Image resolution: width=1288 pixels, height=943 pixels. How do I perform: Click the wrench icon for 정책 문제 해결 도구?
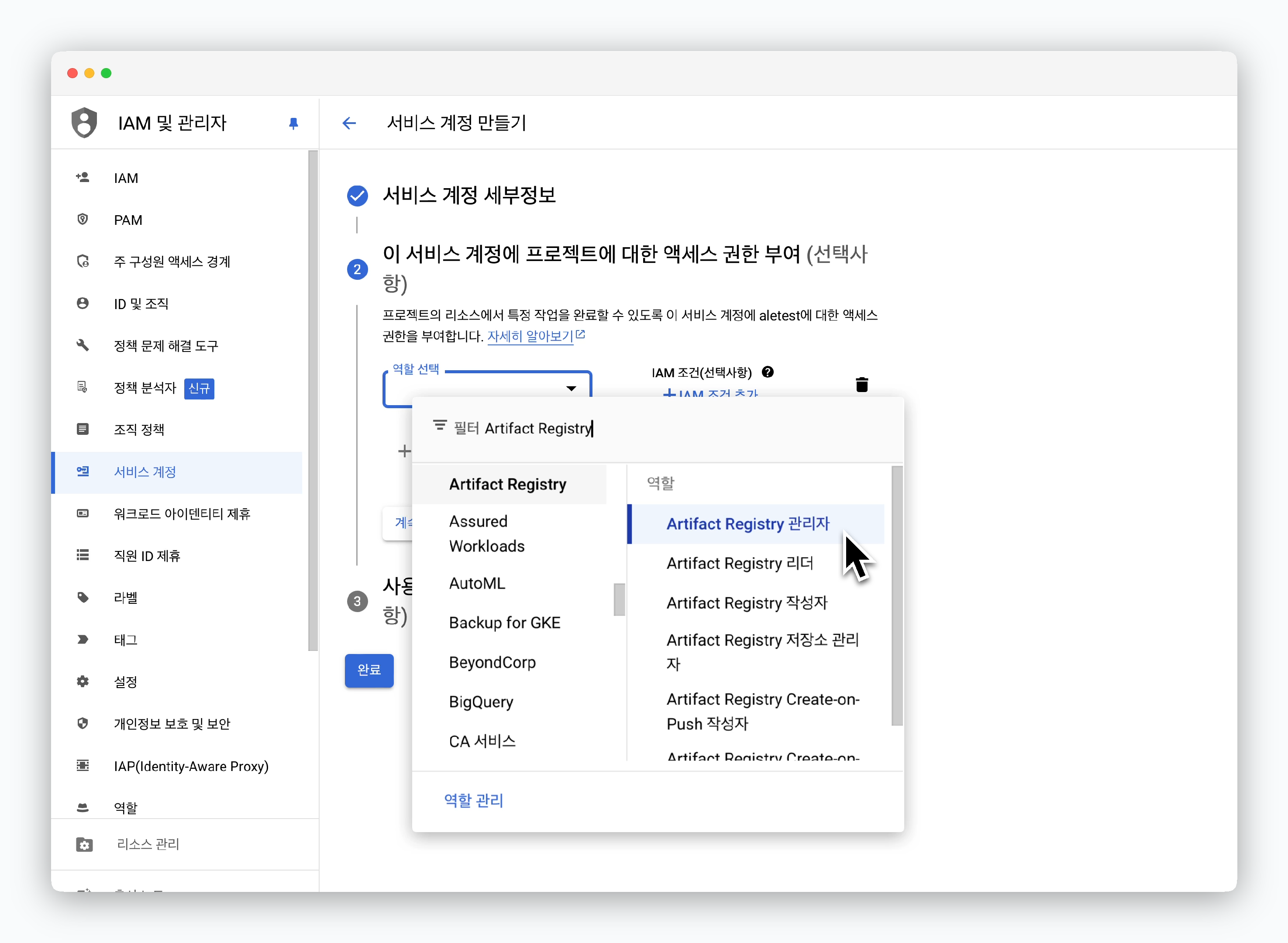point(83,345)
